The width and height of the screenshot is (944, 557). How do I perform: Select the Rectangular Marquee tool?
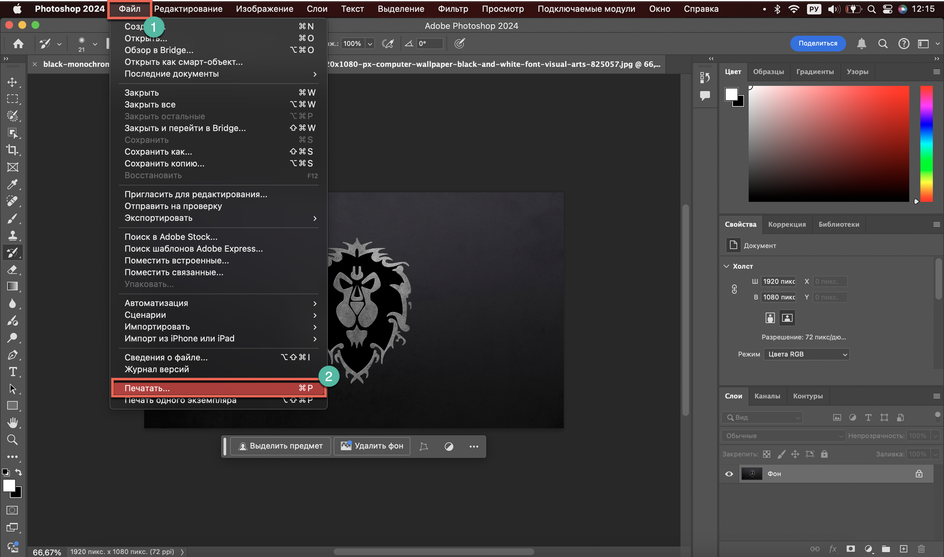12,99
